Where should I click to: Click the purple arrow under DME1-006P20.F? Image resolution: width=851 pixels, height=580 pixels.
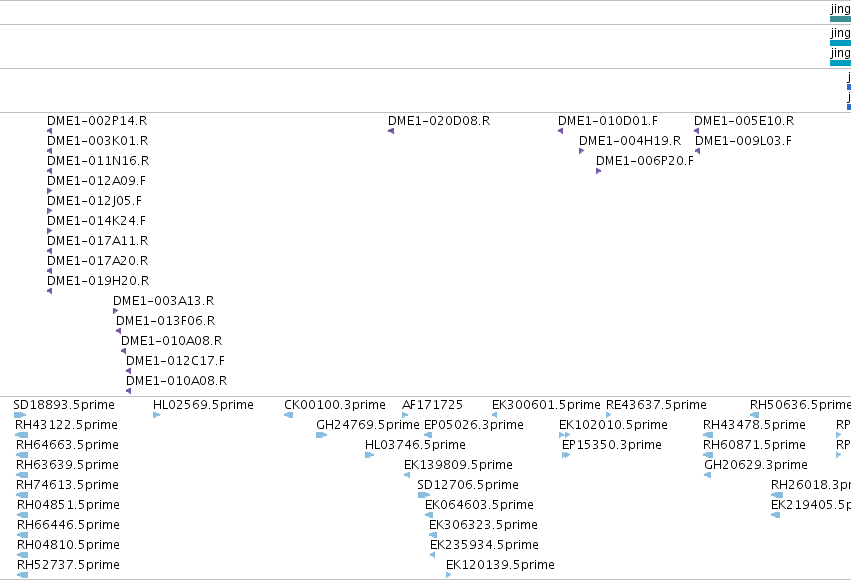(599, 171)
